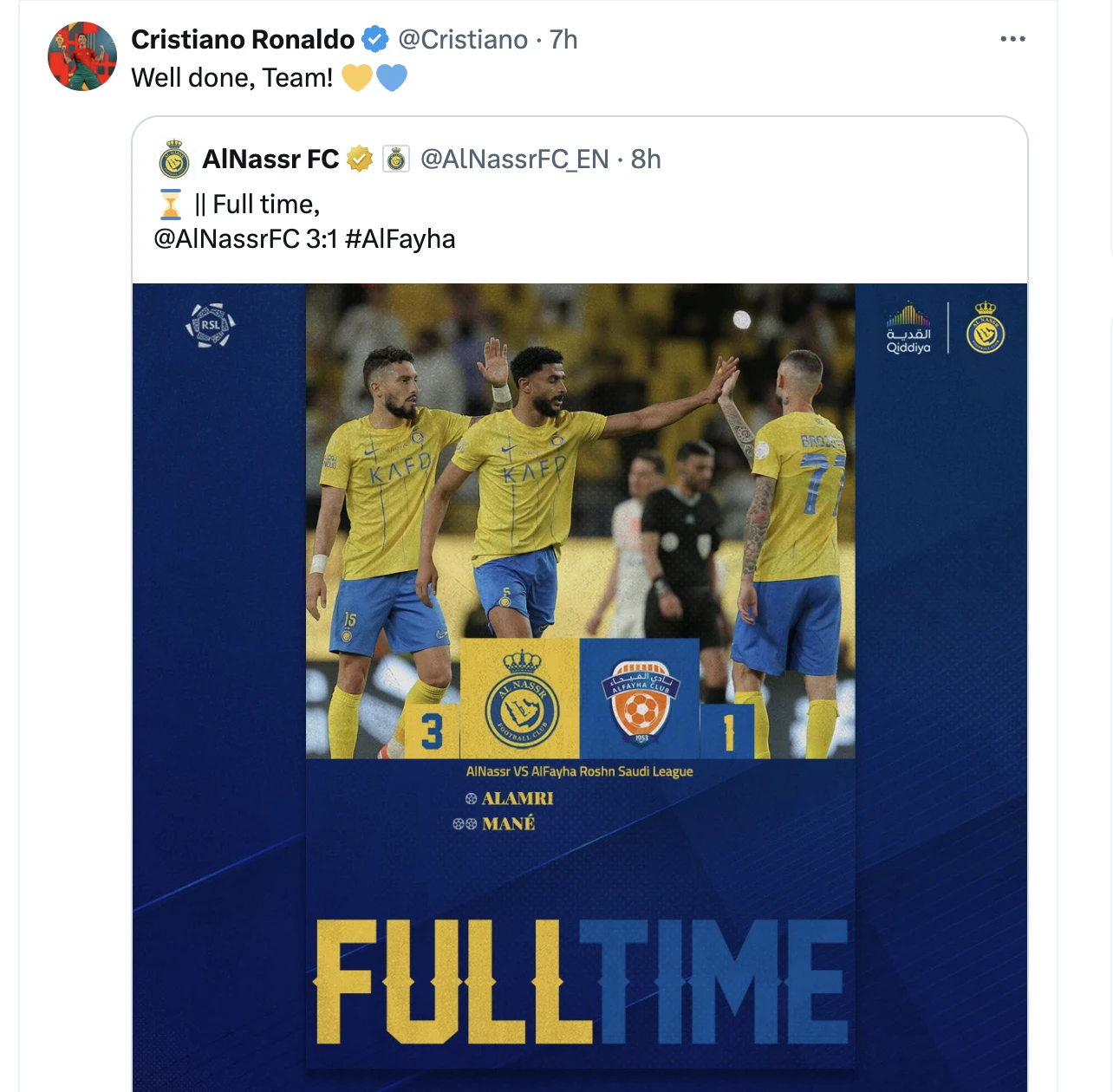Screen dimensions: 1113x1092
Task: Click the hourglass emoji before Full time
Action: [x=171, y=205]
